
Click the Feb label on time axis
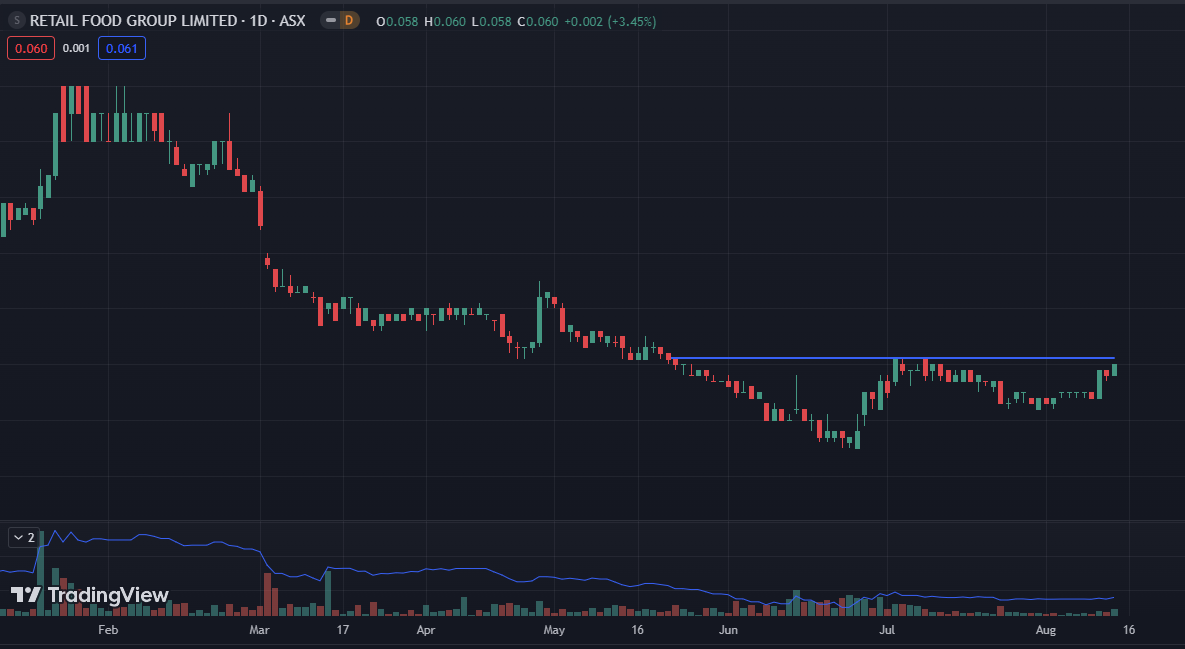pos(108,629)
